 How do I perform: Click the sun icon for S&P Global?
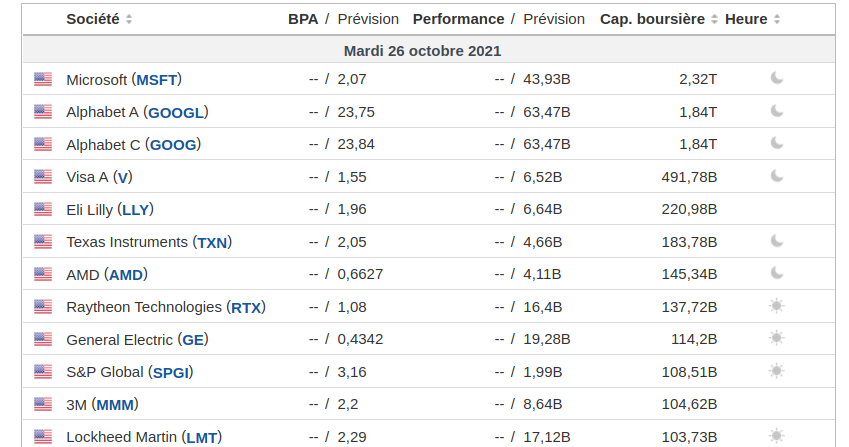(776, 371)
